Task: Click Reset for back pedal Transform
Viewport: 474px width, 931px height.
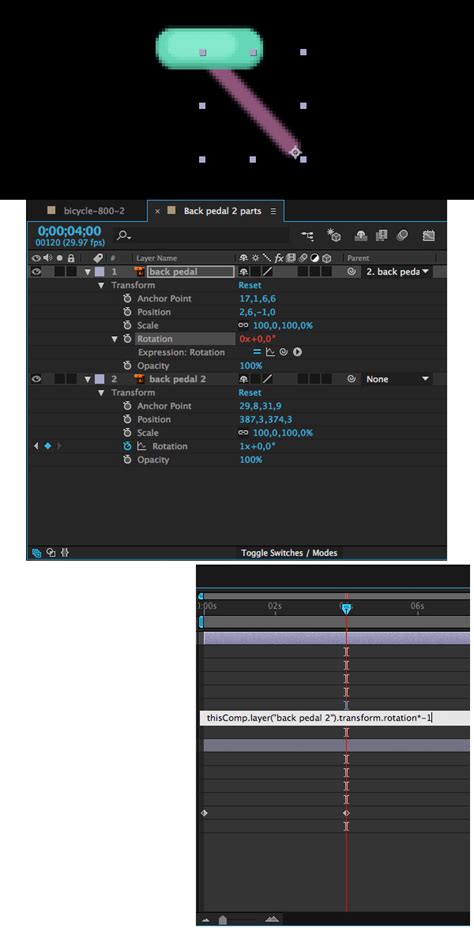Action: pos(249,286)
